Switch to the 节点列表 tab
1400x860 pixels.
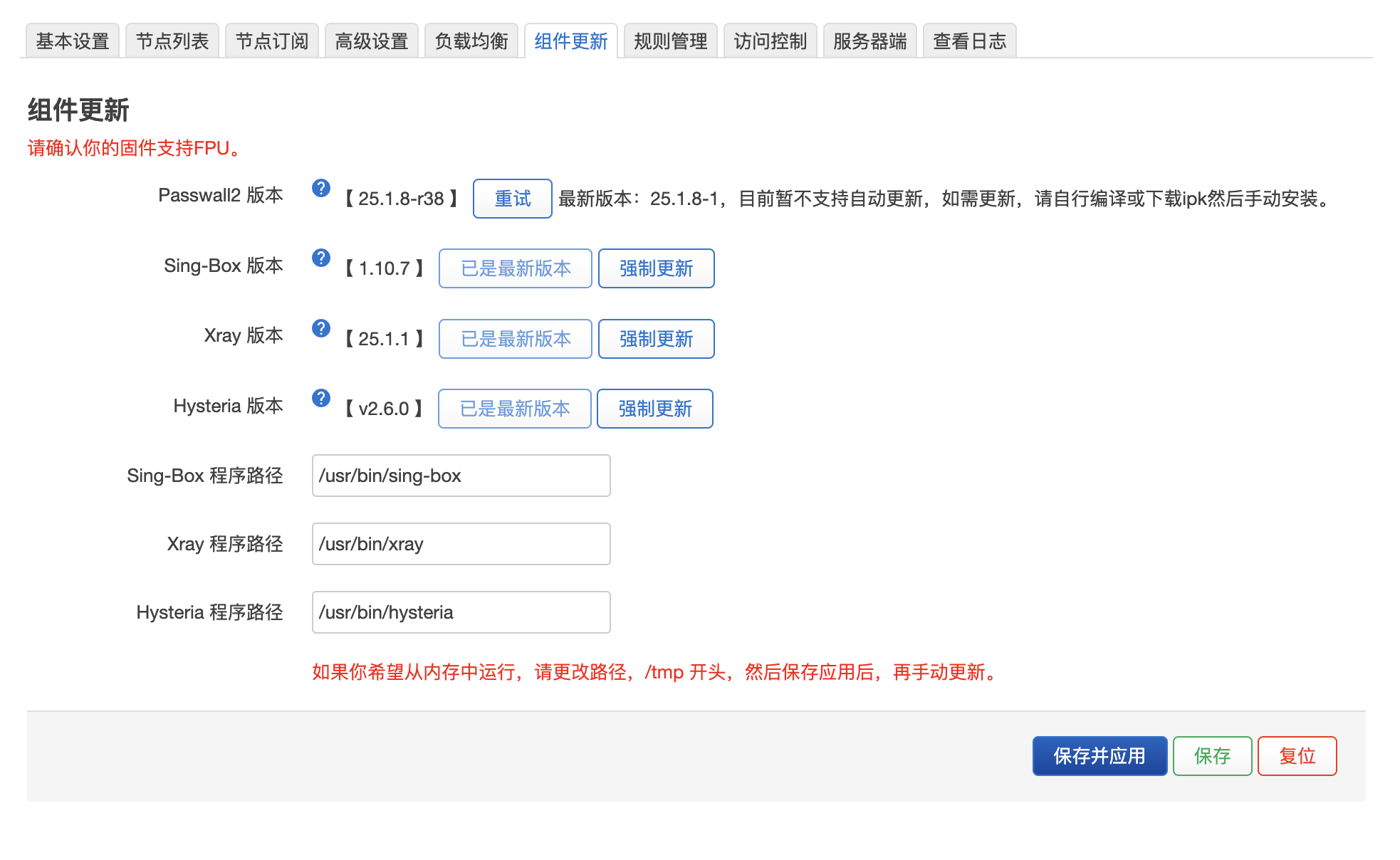tap(172, 41)
